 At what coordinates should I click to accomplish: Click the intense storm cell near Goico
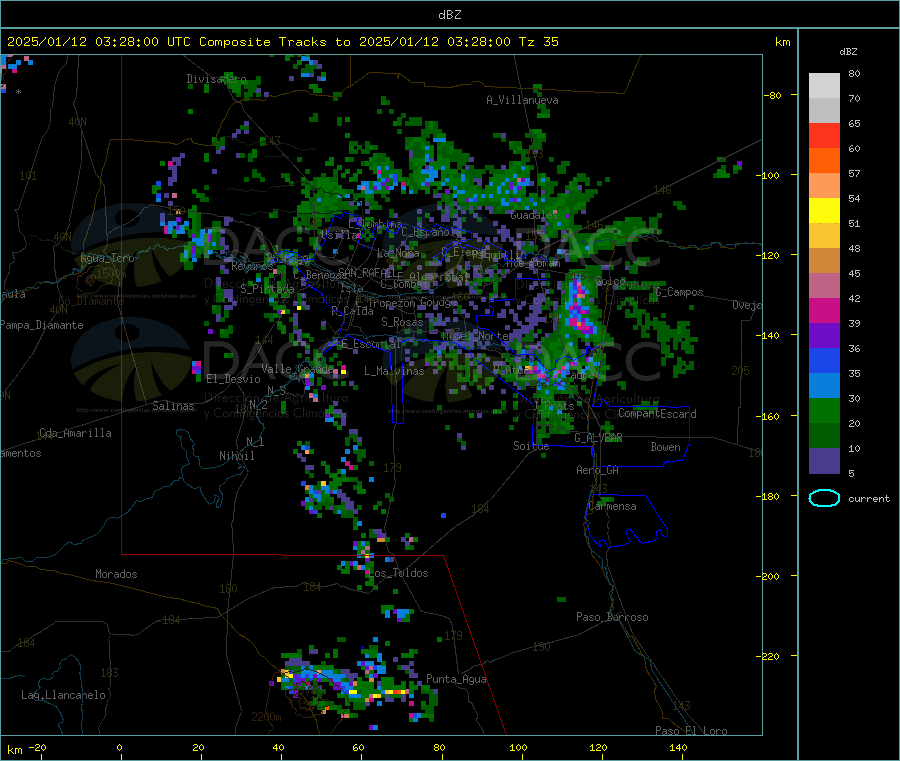click(x=579, y=307)
